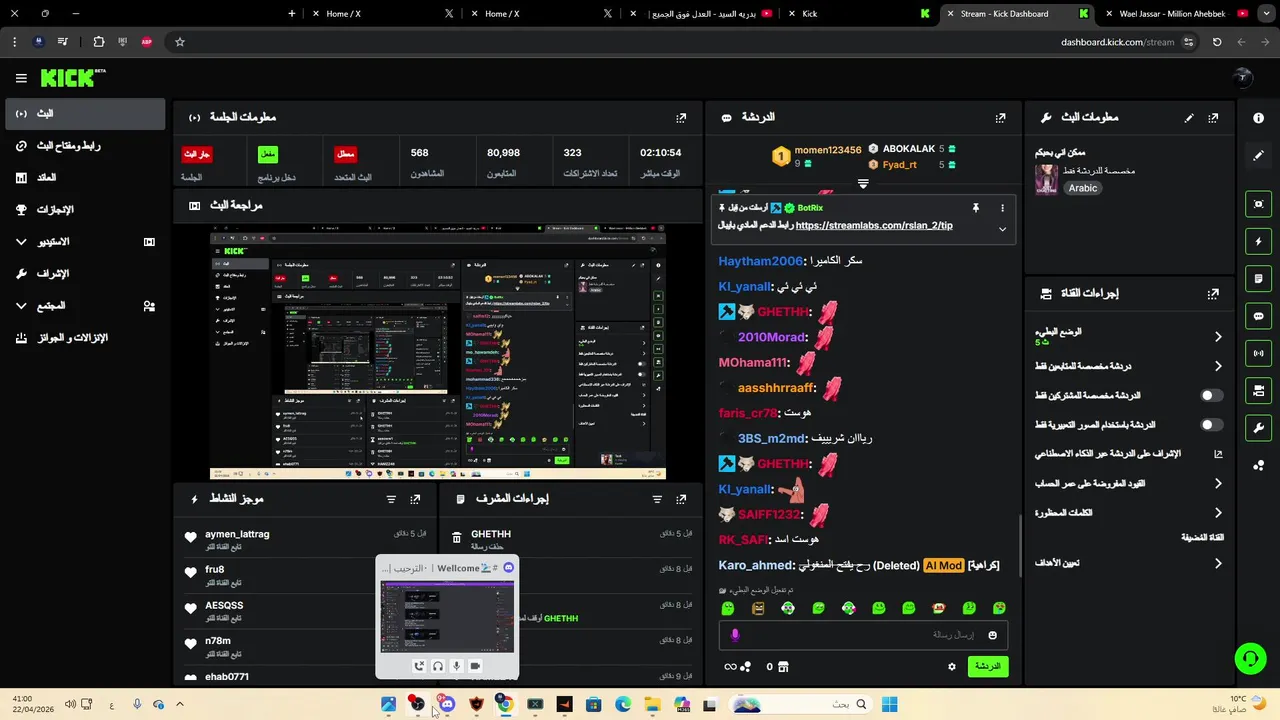Switch to the Kick browser tab
The image size is (1280, 720).
(x=860, y=14)
